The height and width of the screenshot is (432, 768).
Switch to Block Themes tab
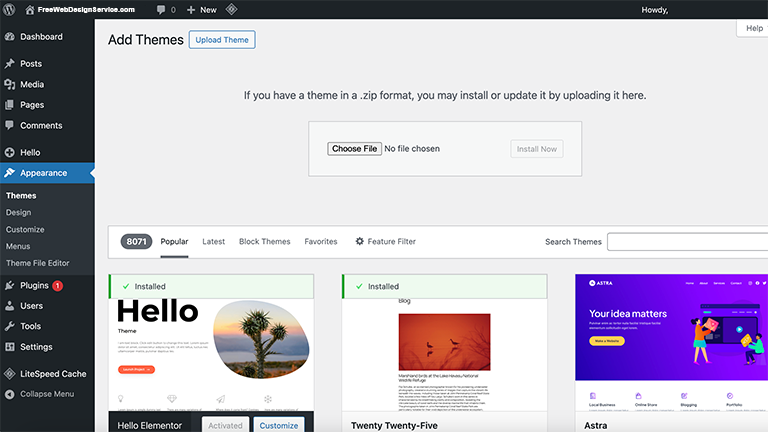(264, 241)
